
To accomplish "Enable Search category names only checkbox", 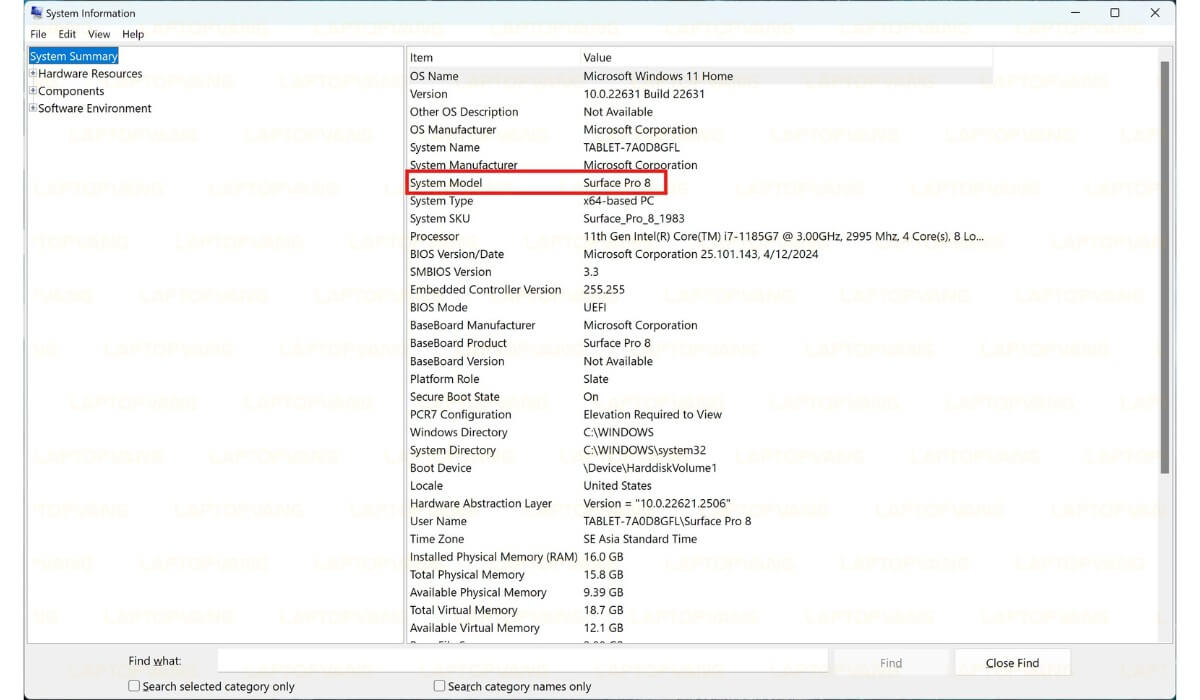I will [439, 686].
